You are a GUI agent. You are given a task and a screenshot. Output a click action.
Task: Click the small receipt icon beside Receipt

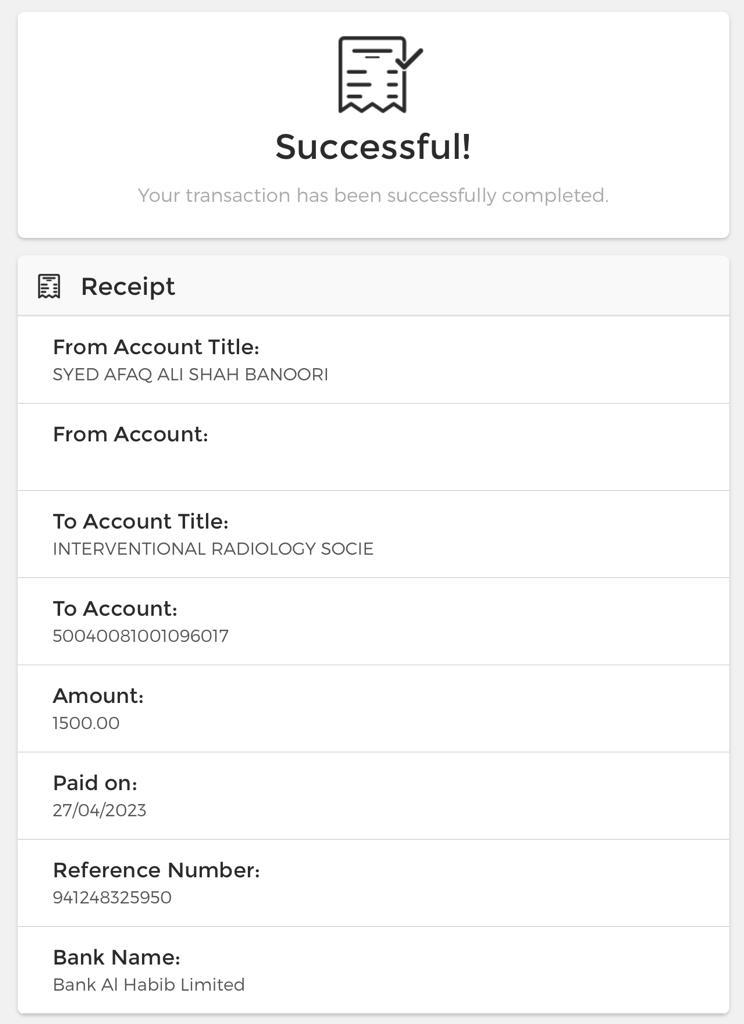click(49, 286)
